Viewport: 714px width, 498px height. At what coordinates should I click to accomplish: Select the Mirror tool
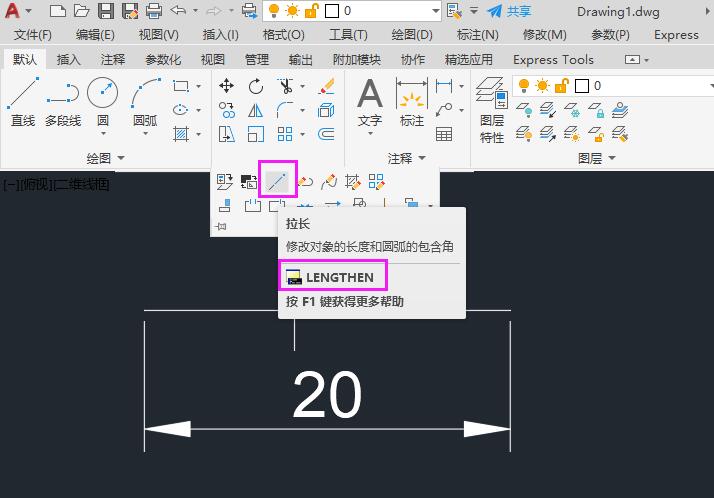(x=255, y=110)
